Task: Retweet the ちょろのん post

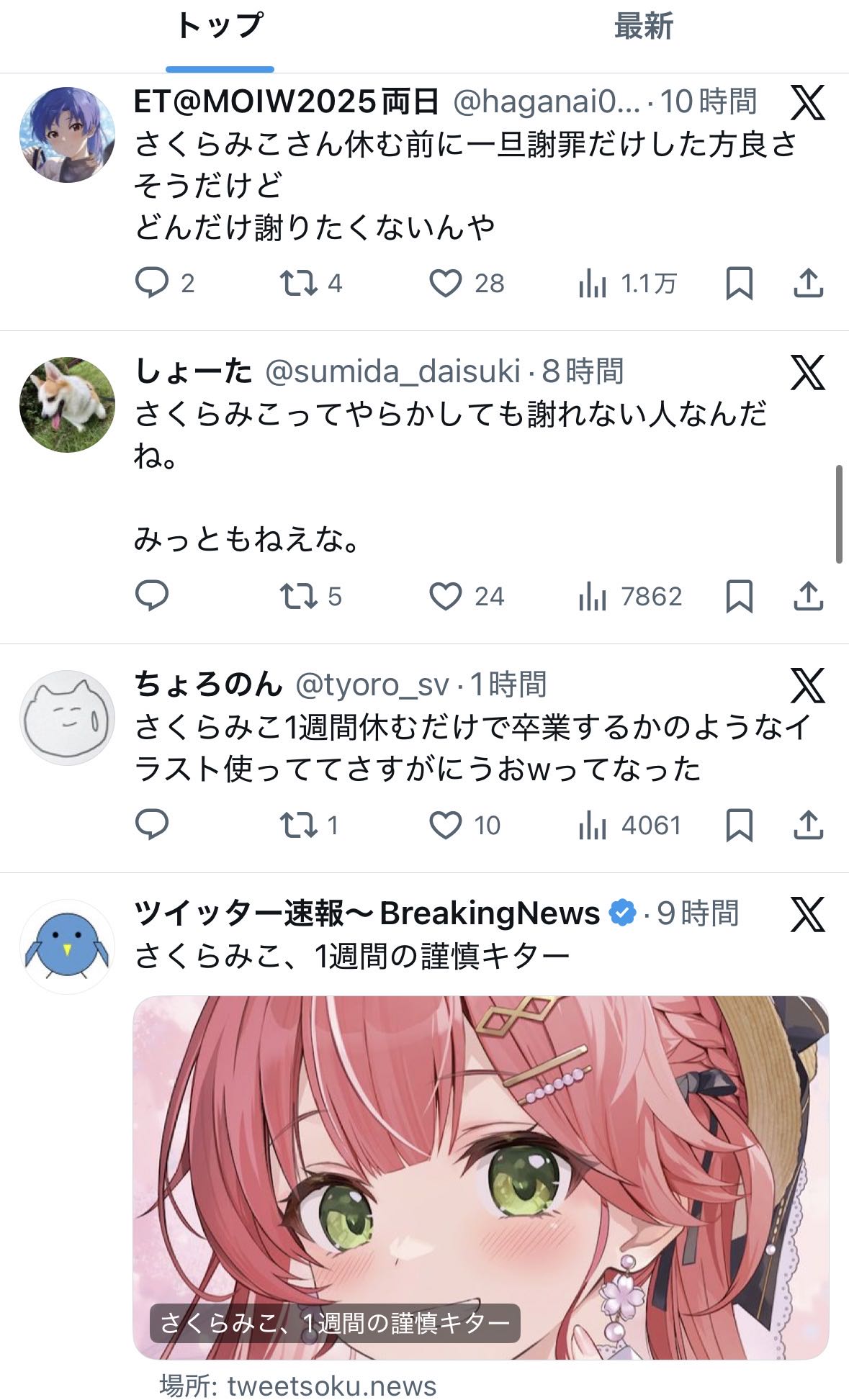Action: (x=298, y=825)
